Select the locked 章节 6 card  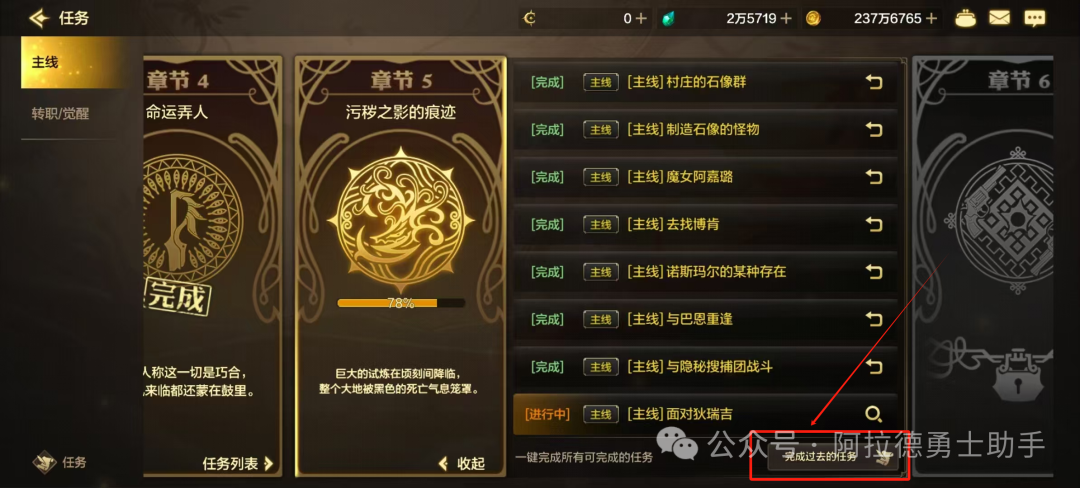983,266
